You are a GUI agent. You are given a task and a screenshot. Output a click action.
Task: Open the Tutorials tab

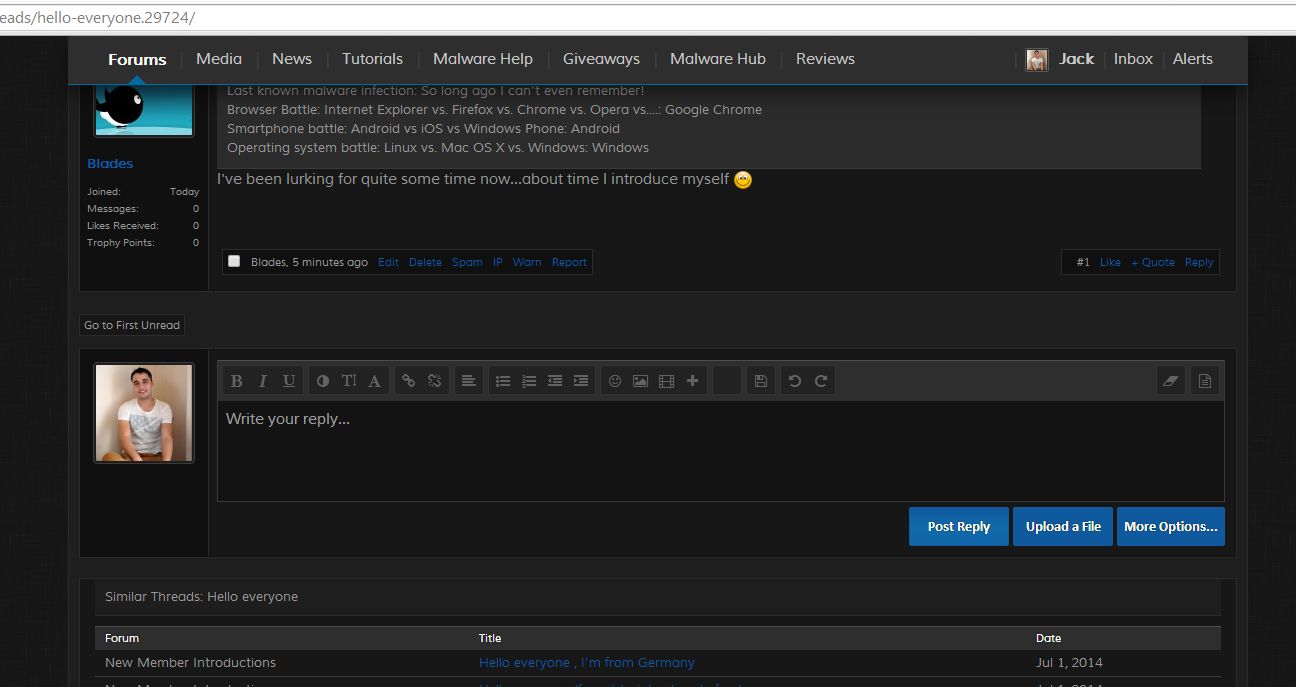pyautogui.click(x=372, y=59)
